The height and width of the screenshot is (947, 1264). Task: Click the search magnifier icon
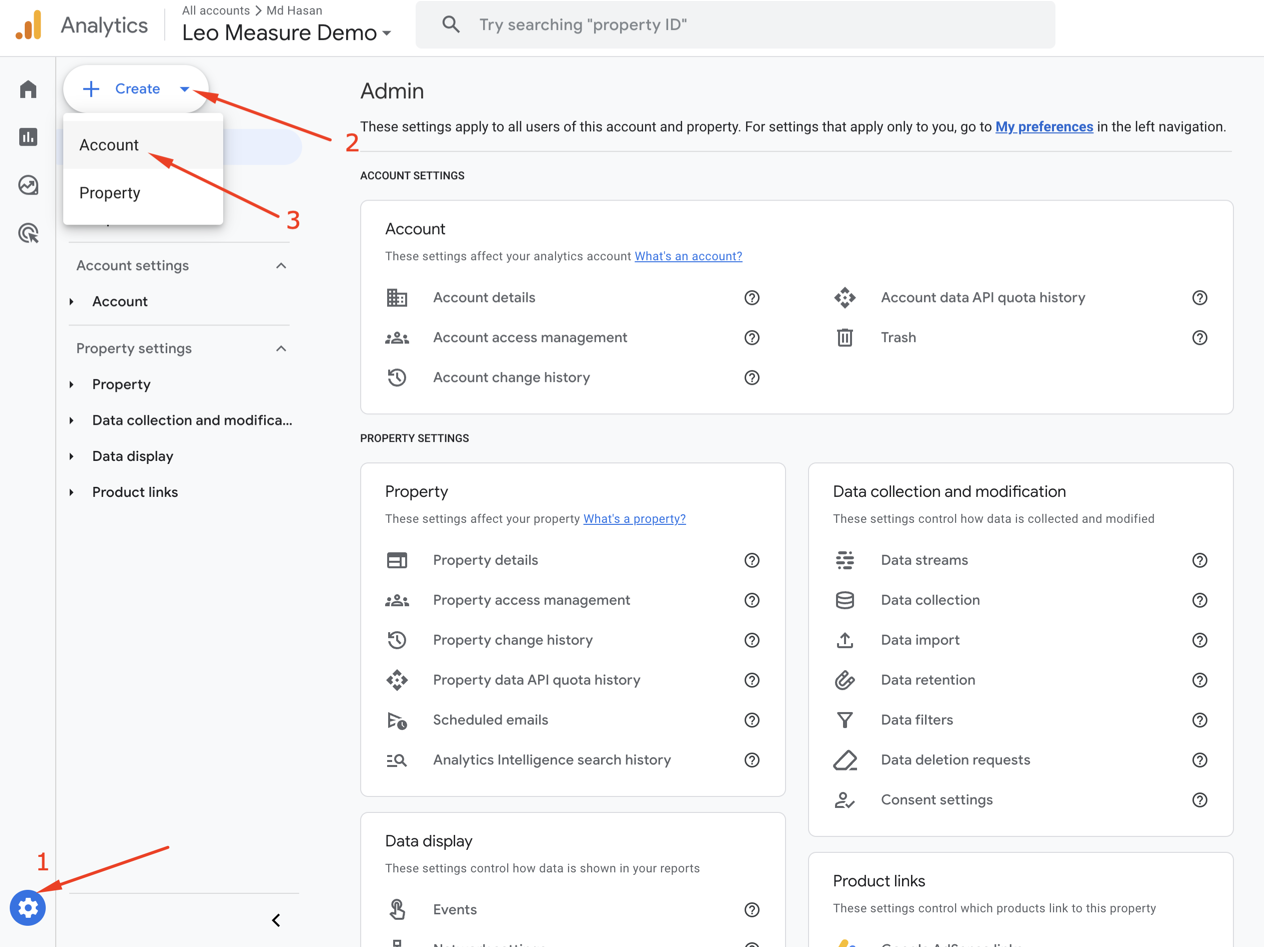451,24
